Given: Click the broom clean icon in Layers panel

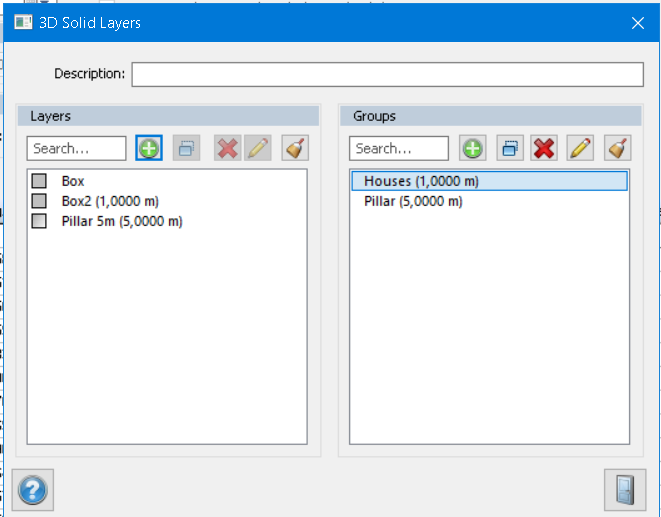Looking at the screenshot, I should 295,149.
